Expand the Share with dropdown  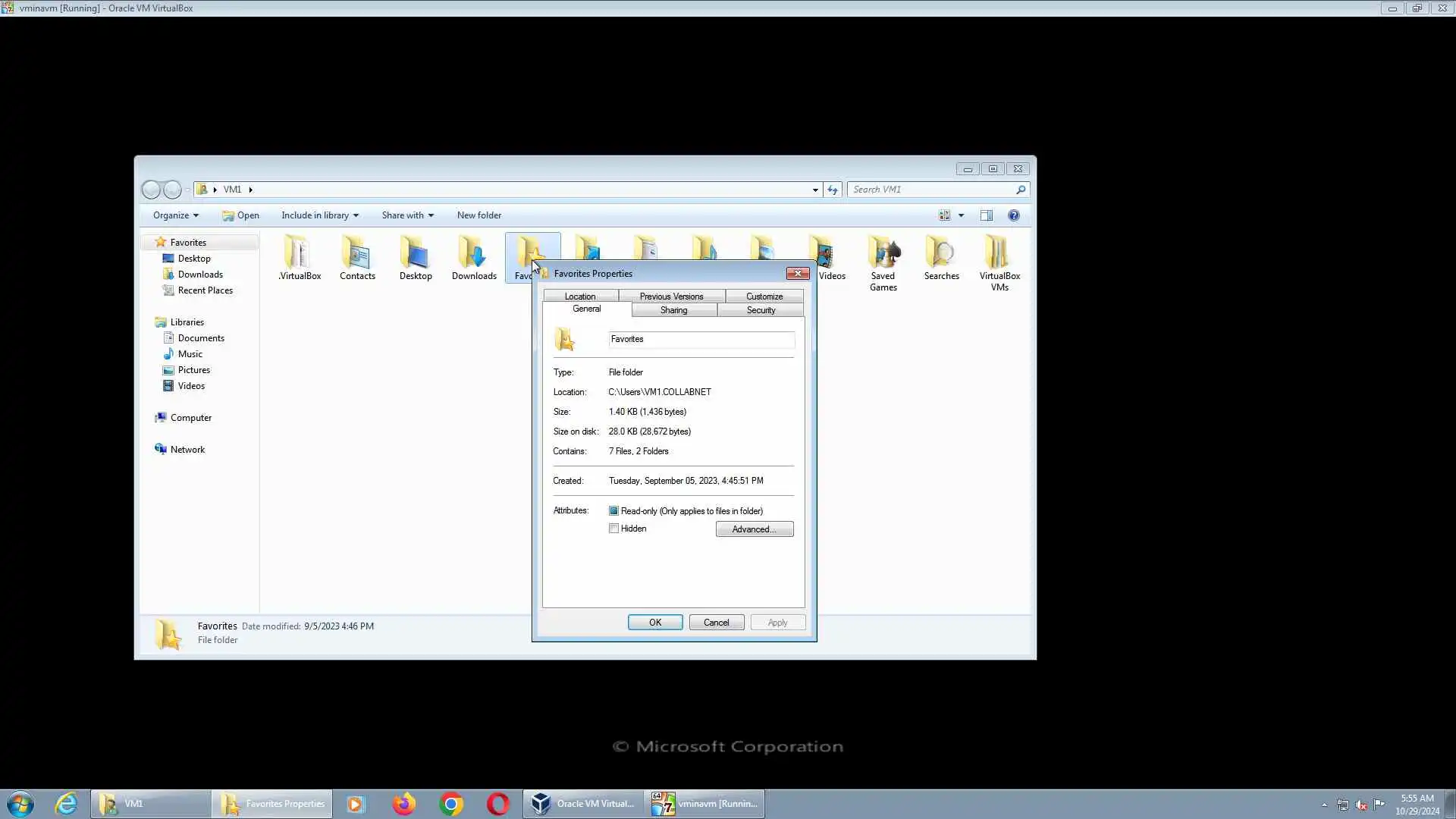tap(407, 215)
